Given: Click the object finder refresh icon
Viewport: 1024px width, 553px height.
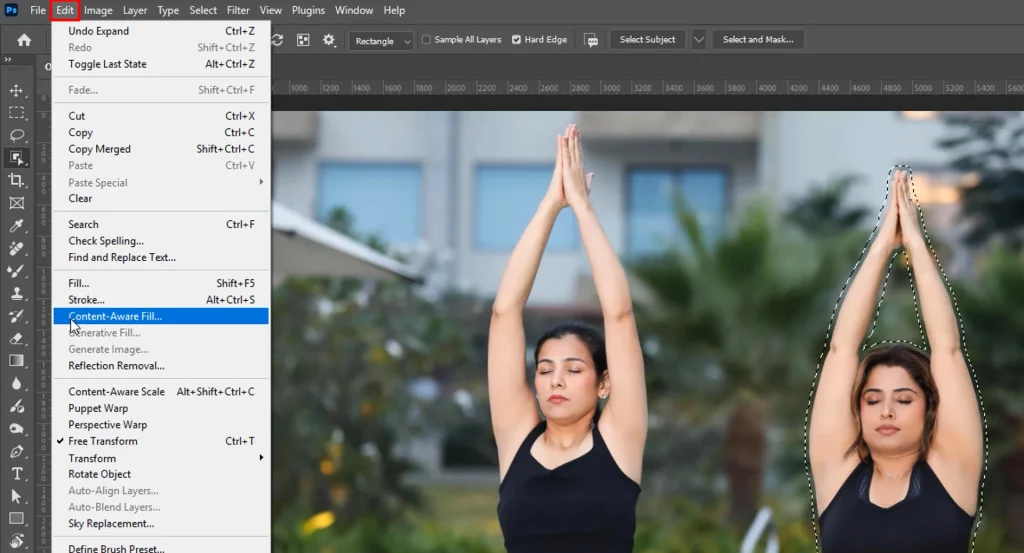Looking at the screenshot, I should tap(278, 40).
